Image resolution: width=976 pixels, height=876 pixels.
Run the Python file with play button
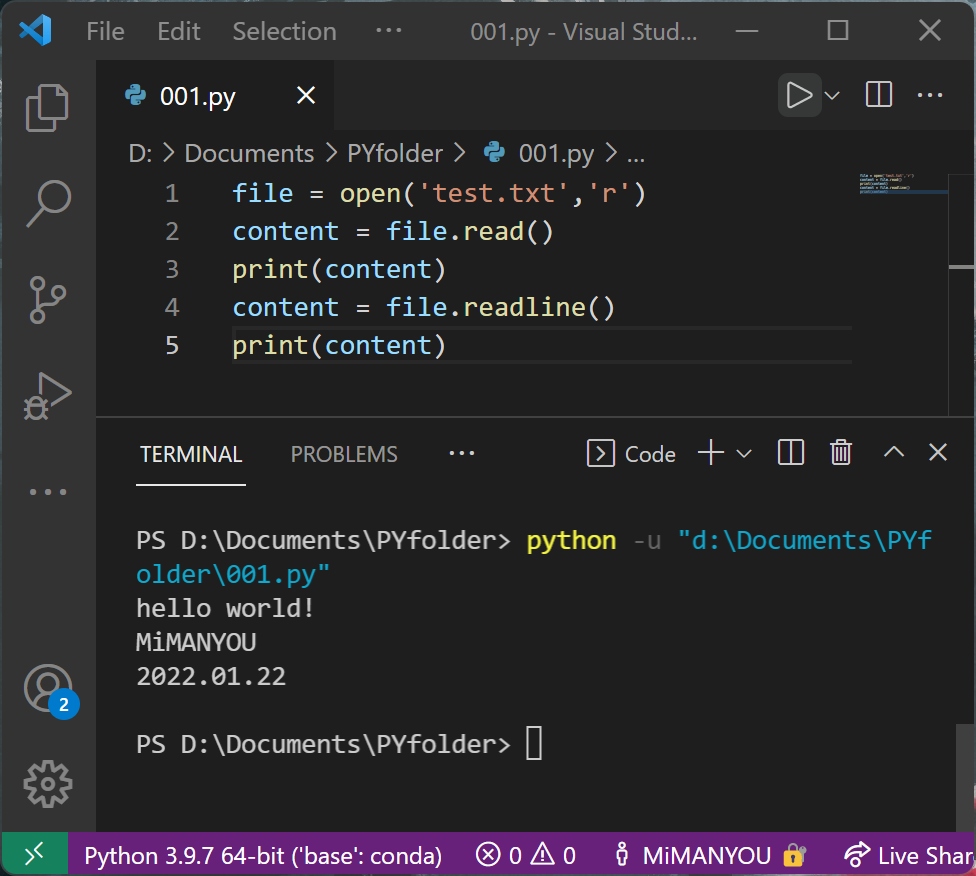799,96
